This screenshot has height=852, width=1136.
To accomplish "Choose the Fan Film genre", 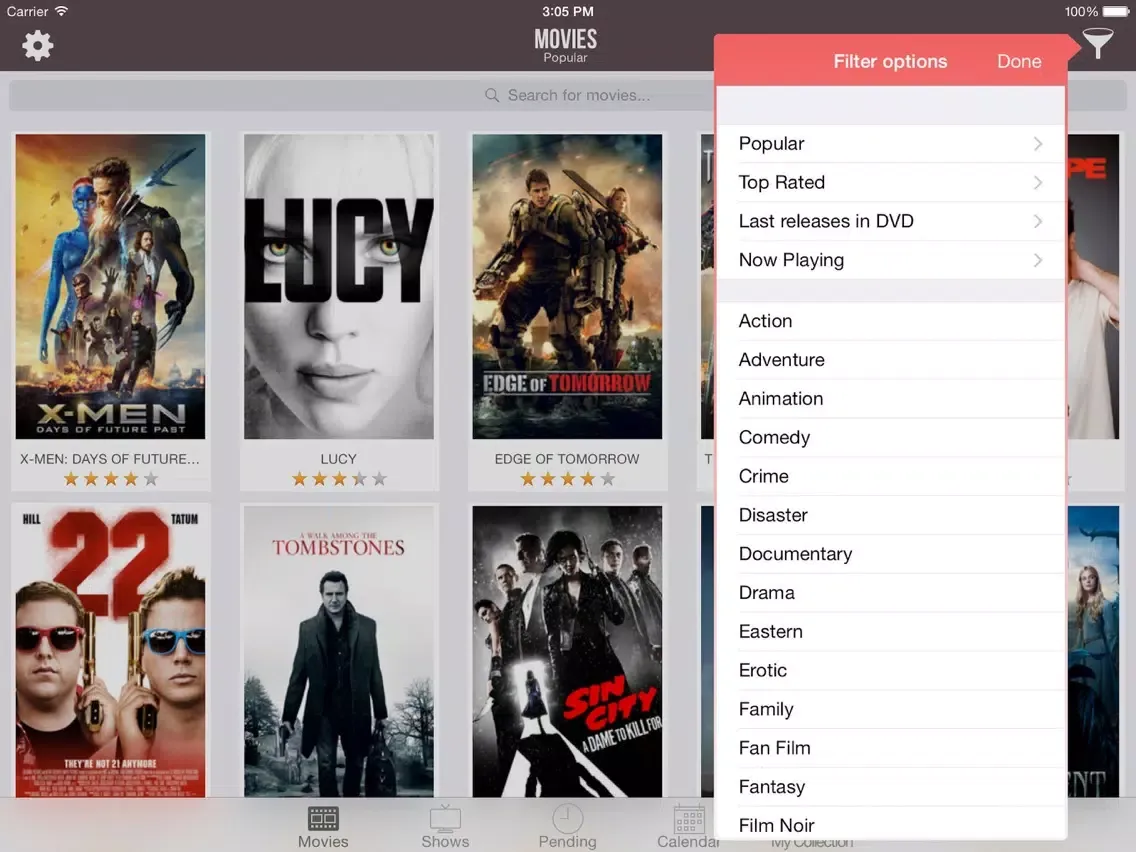I will click(890, 748).
